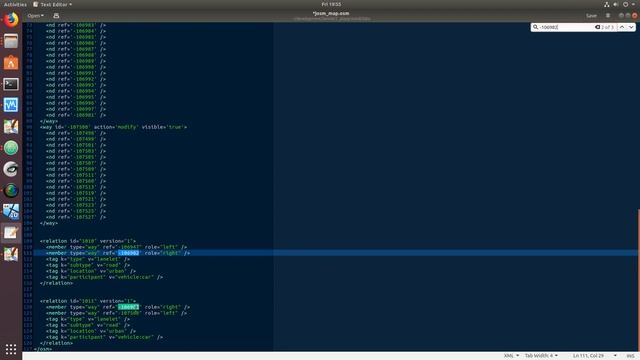Open the Text Editor app menu
Viewport: 640px width, 360px height.
click(52, 4)
